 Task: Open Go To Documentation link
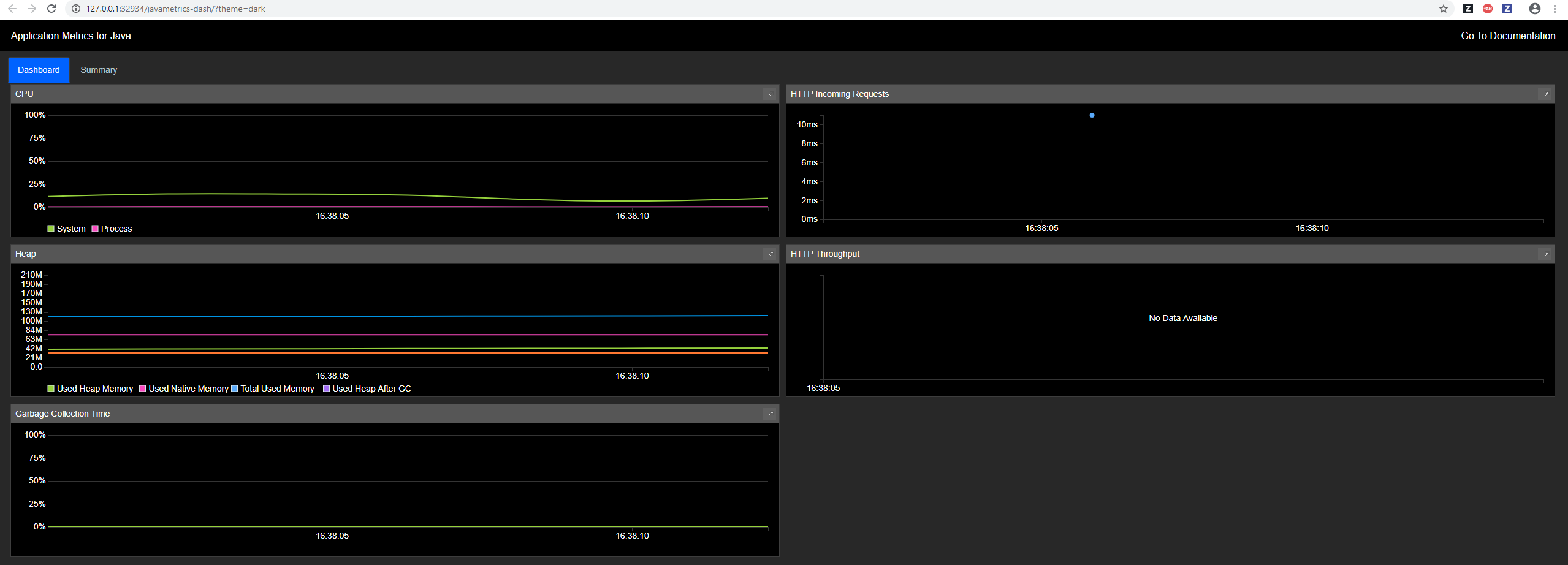[x=1508, y=36]
